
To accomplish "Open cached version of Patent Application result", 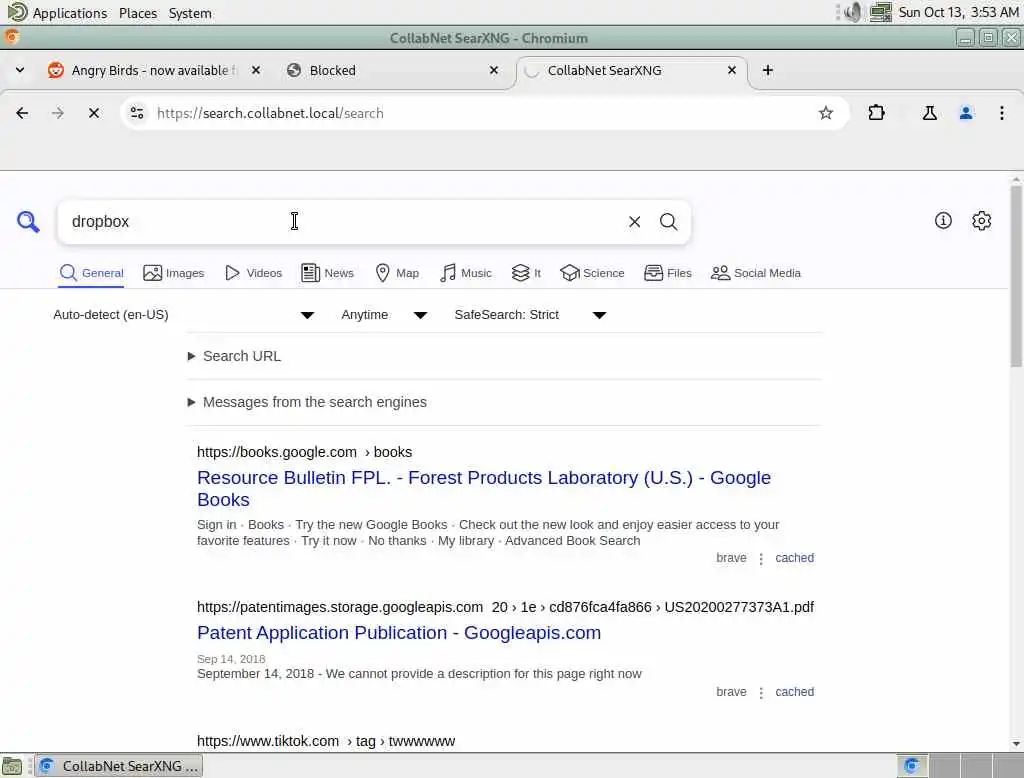I will [x=794, y=692].
